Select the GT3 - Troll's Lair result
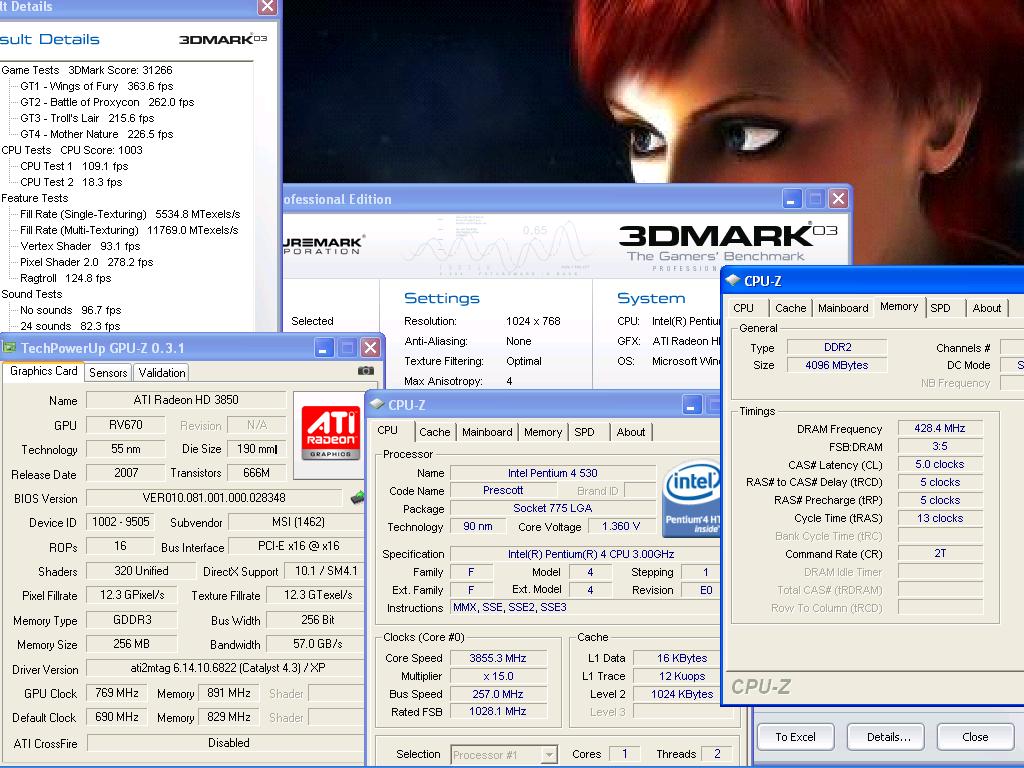1024x768 pixels. [x=87, y=118]
